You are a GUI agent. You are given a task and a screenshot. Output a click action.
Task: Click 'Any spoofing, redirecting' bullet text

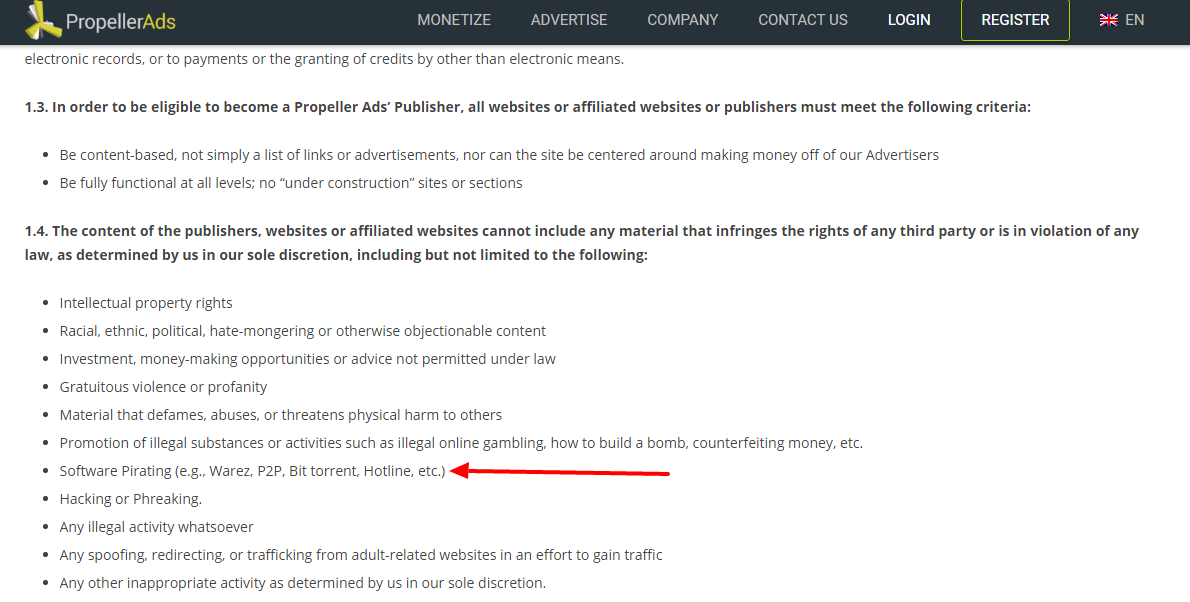tap(360, 555)
